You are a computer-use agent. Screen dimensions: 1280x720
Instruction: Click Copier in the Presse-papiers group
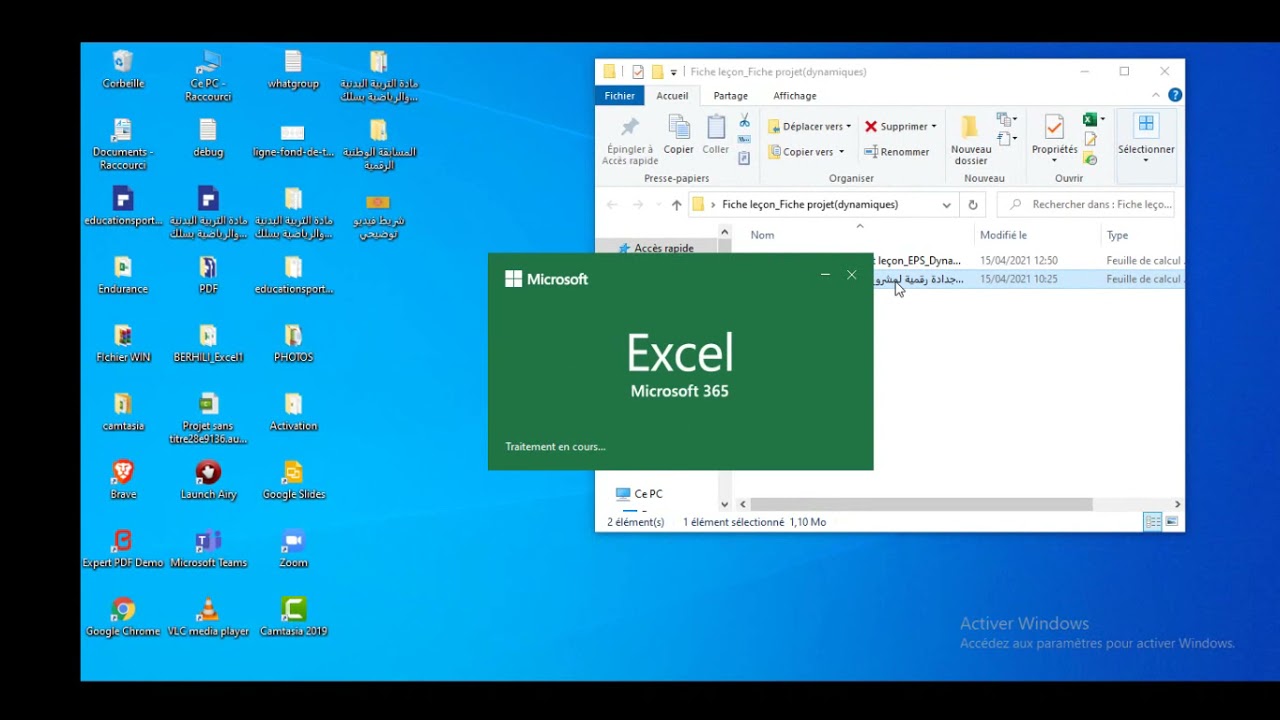[678, 135]
